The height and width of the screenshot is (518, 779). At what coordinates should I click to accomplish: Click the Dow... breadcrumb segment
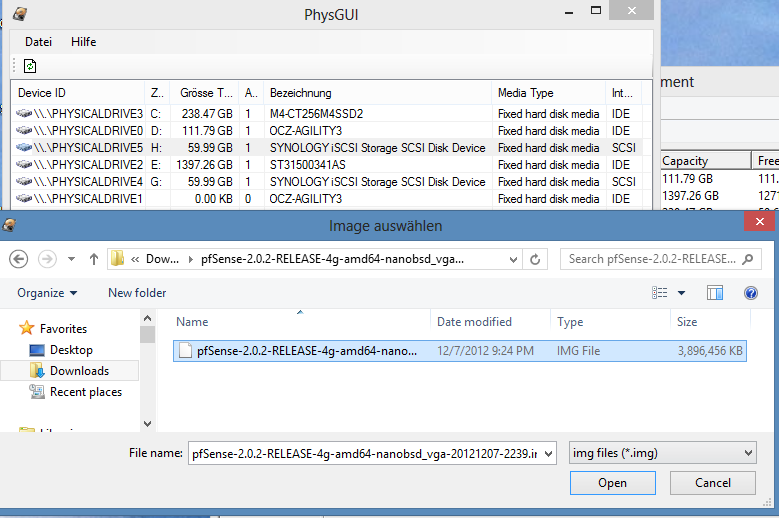(x=162, y=259)
